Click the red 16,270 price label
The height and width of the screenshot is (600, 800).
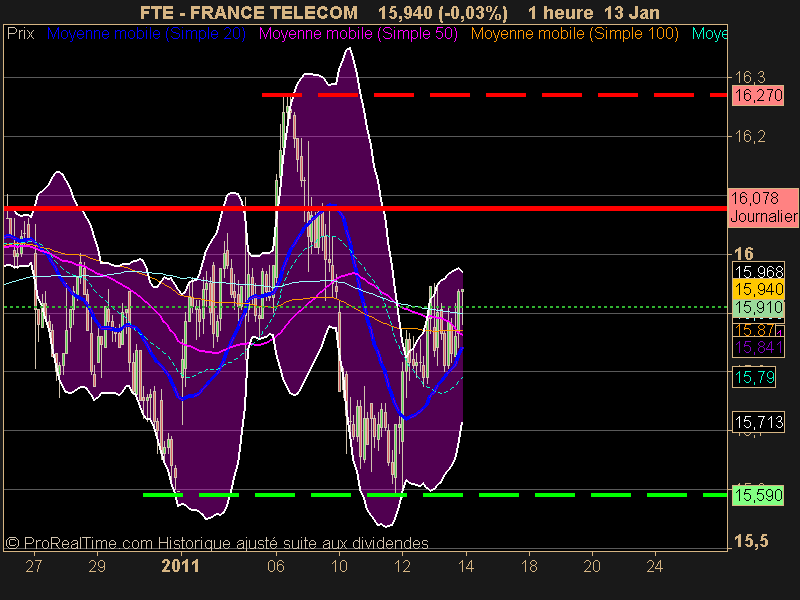click(758, 95)
